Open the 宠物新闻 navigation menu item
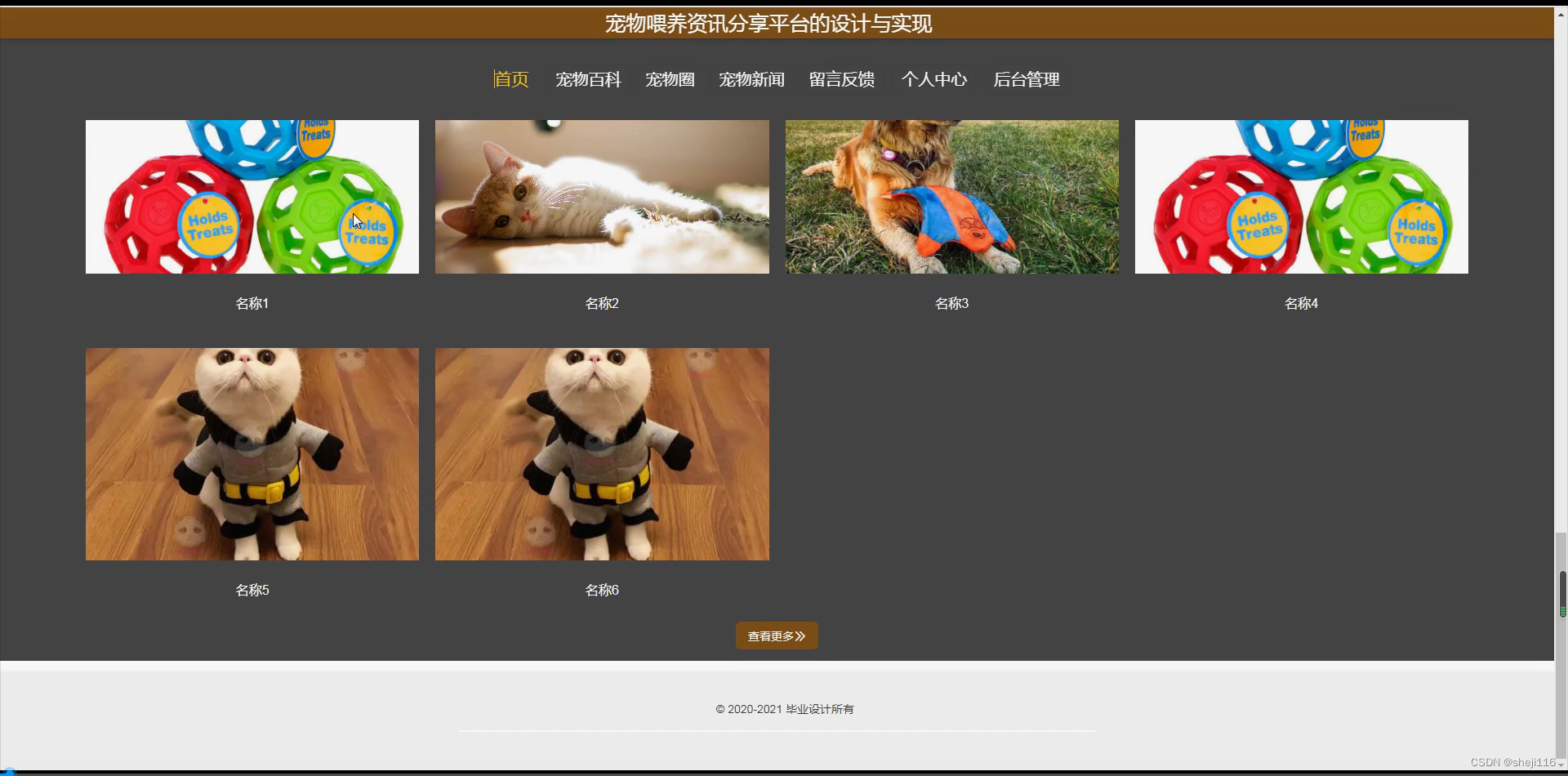 pos(751,79)
